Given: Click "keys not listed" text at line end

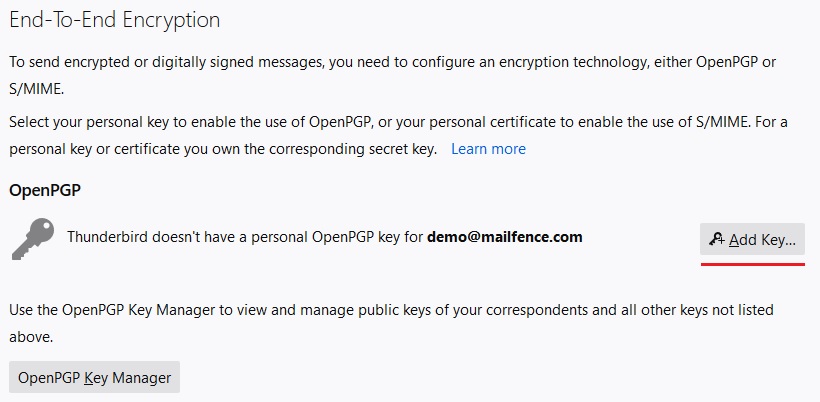Looking at the screenshot, I should 727,310.
